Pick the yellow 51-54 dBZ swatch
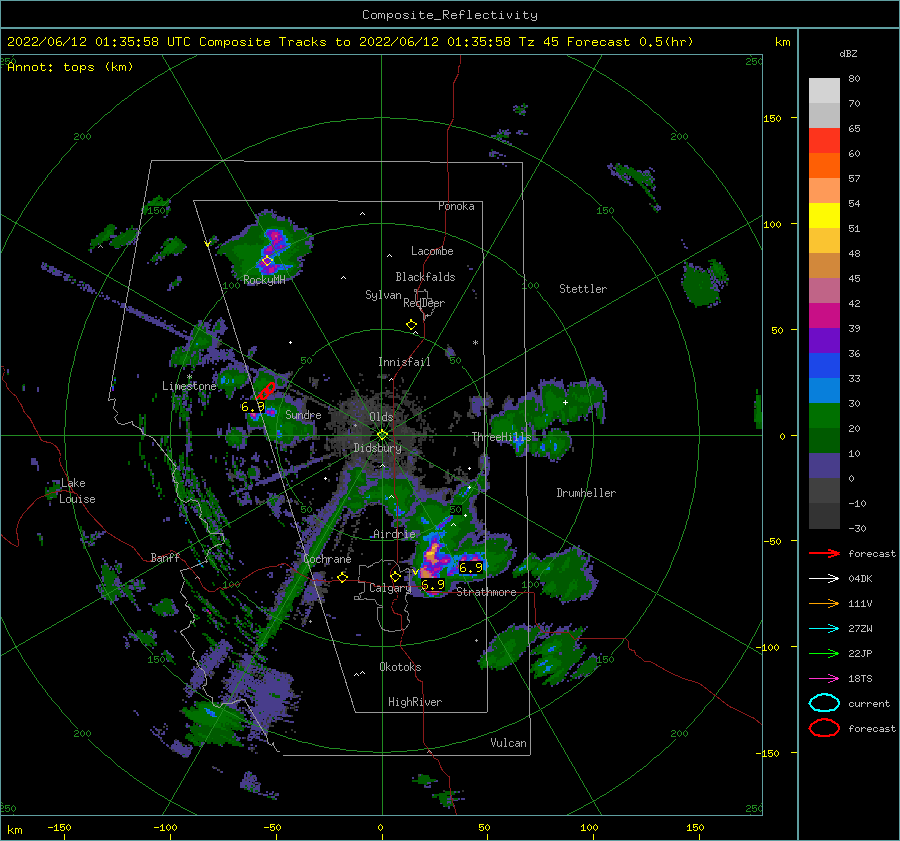The height and width of the screenshot is (841, 900). click(824, 216)
